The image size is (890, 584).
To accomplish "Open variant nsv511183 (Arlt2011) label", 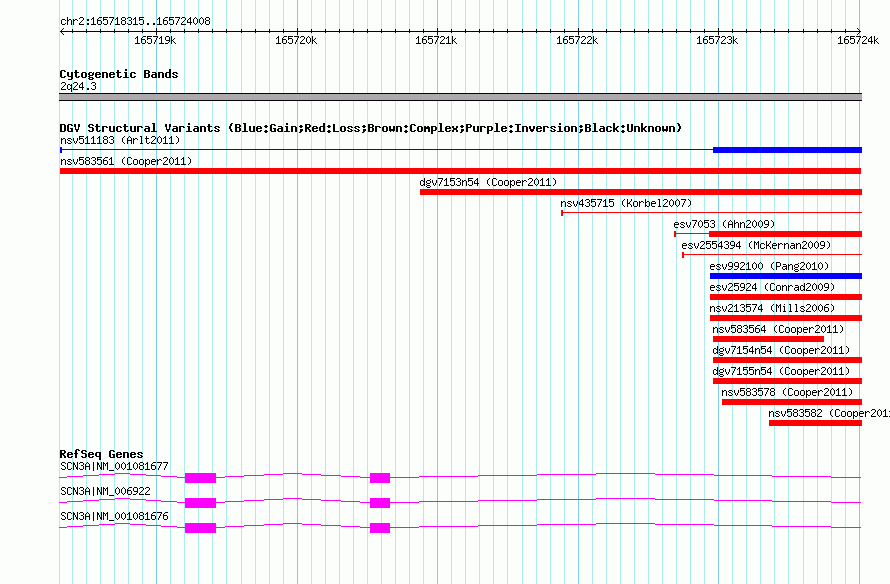I will click(x=120, y=140).
